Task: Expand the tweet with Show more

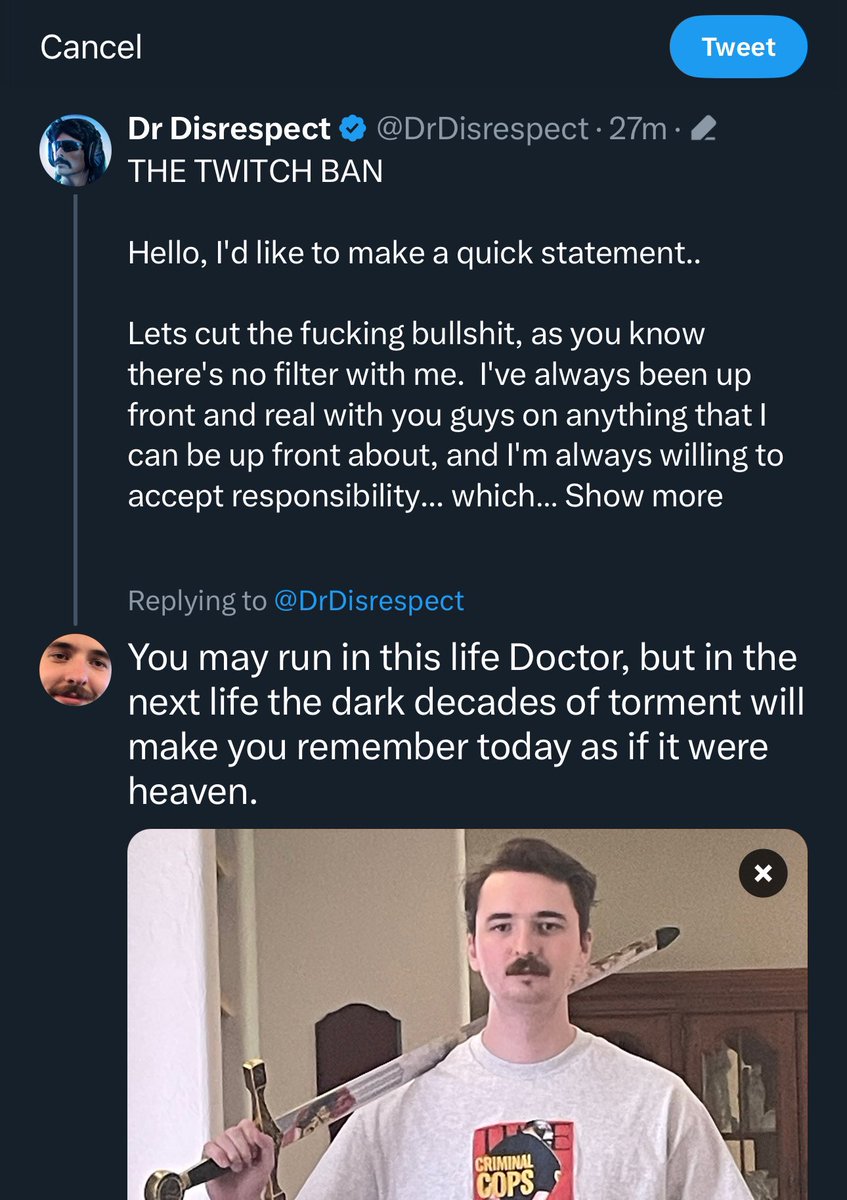Action: click(644, 495)
